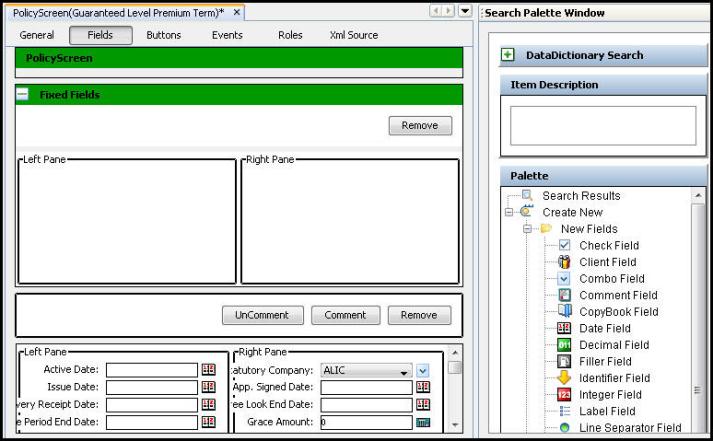Click the Issue Date input field

point(152,387)
